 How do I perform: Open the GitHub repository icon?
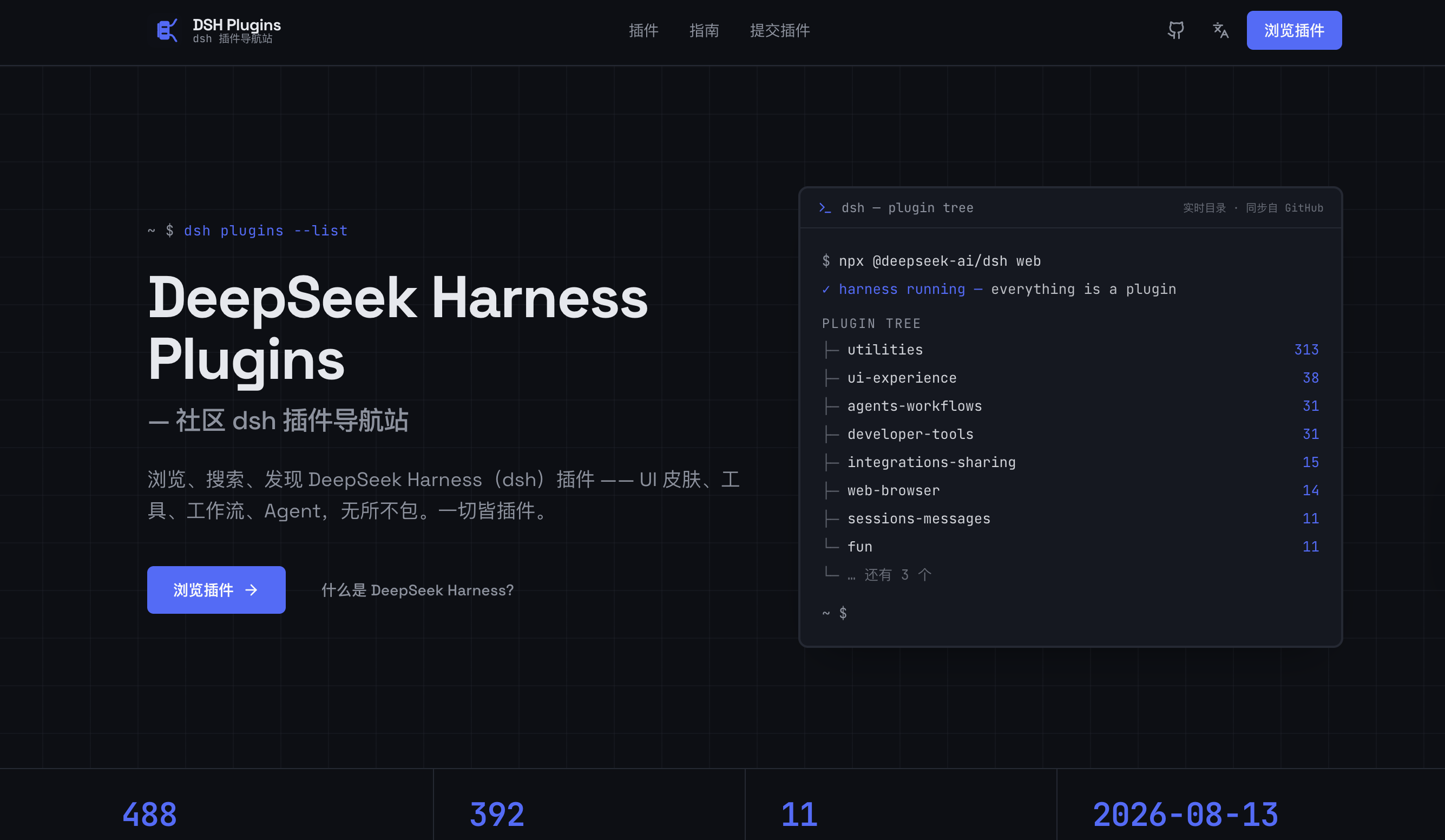pos(1175,30)
